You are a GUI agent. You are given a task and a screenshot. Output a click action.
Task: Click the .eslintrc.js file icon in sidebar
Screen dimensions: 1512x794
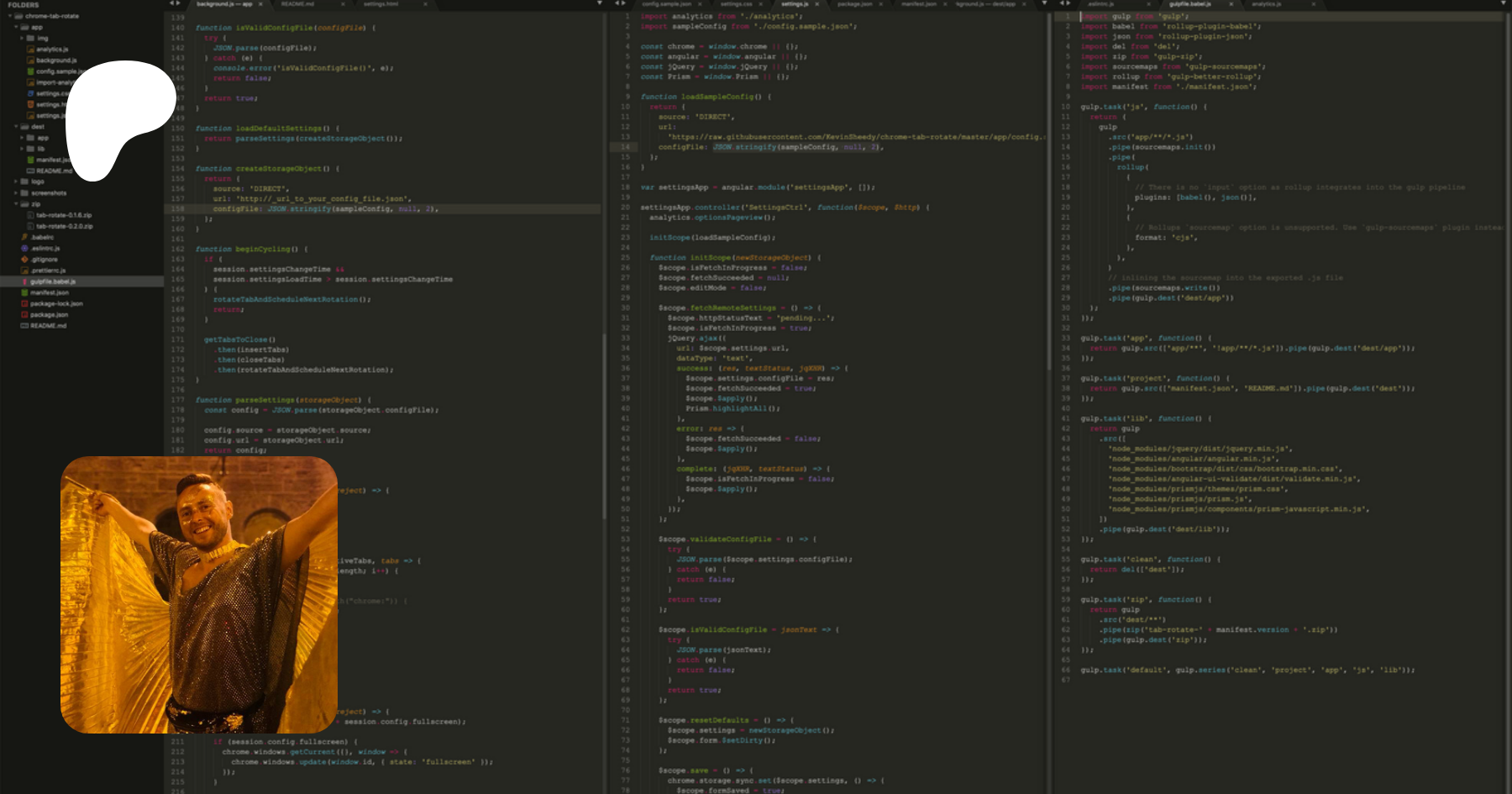click(x=25, y=249)
